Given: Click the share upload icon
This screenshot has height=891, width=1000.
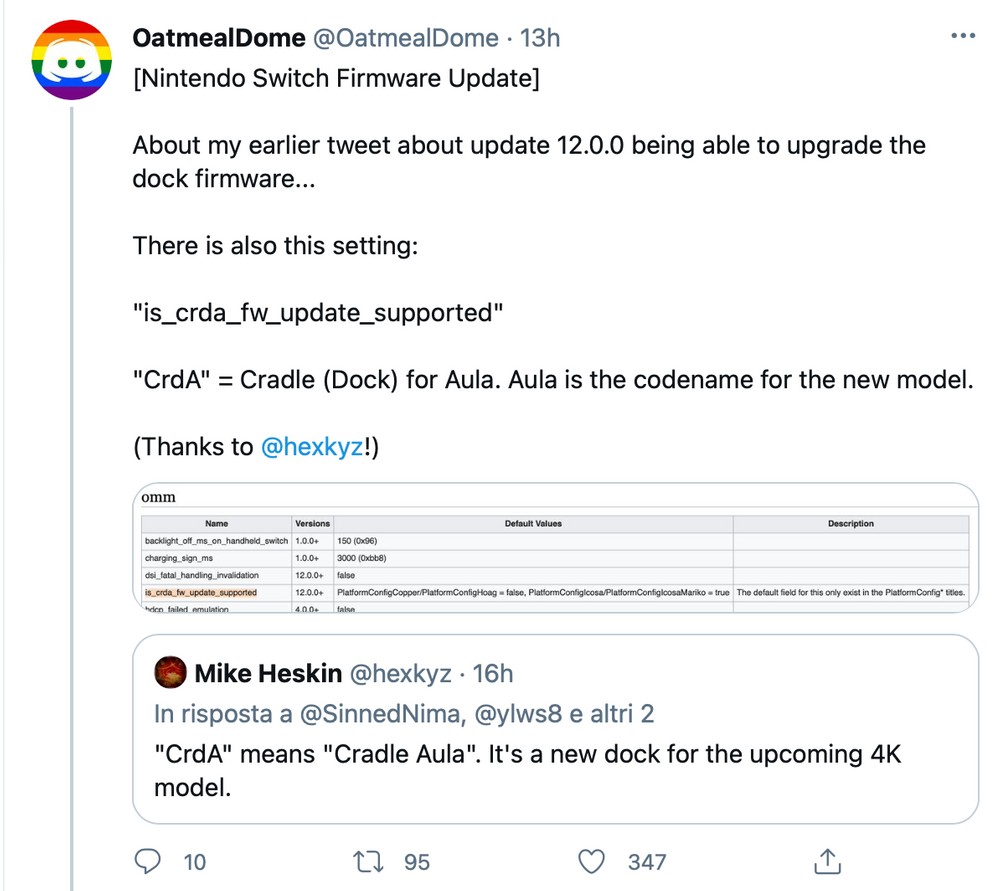Looking at the screenshot, I should (x=827, y=860).
